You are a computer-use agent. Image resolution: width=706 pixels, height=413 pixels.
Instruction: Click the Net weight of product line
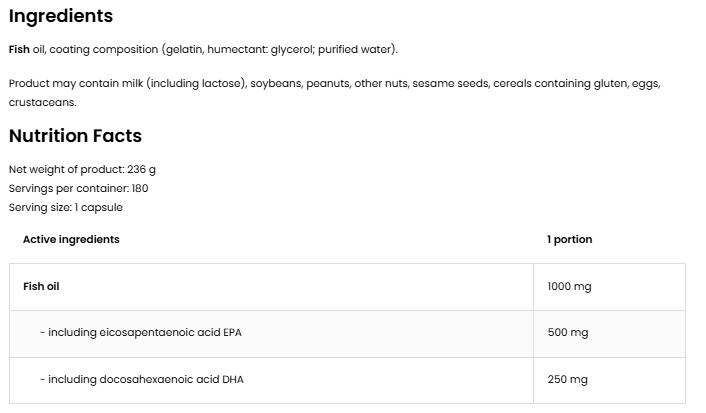pyautogui.click(x=82, y=169)
